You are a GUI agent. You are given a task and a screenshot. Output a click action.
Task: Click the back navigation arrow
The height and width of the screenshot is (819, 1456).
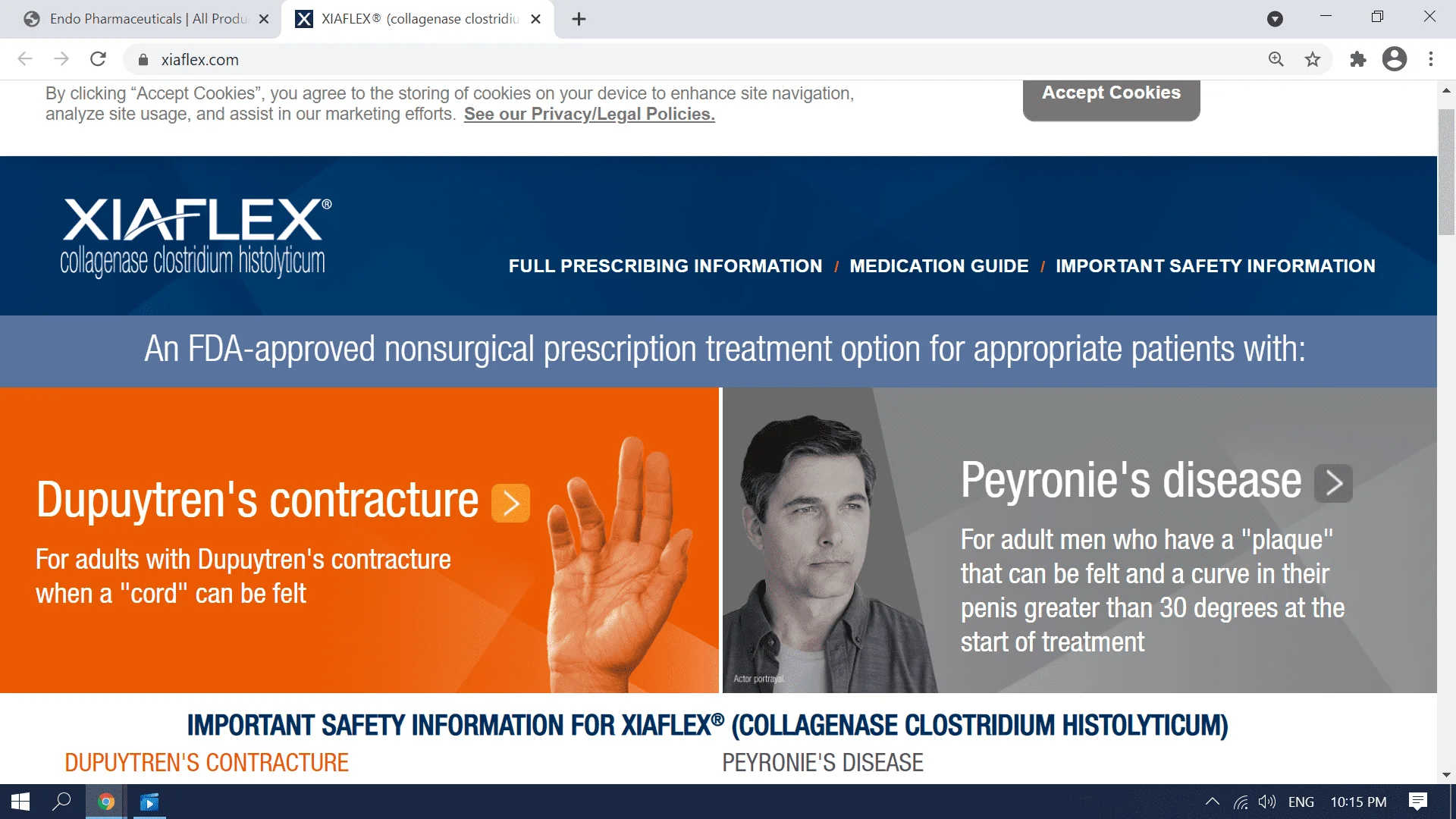pyautogui.click(x=25, y=59)
